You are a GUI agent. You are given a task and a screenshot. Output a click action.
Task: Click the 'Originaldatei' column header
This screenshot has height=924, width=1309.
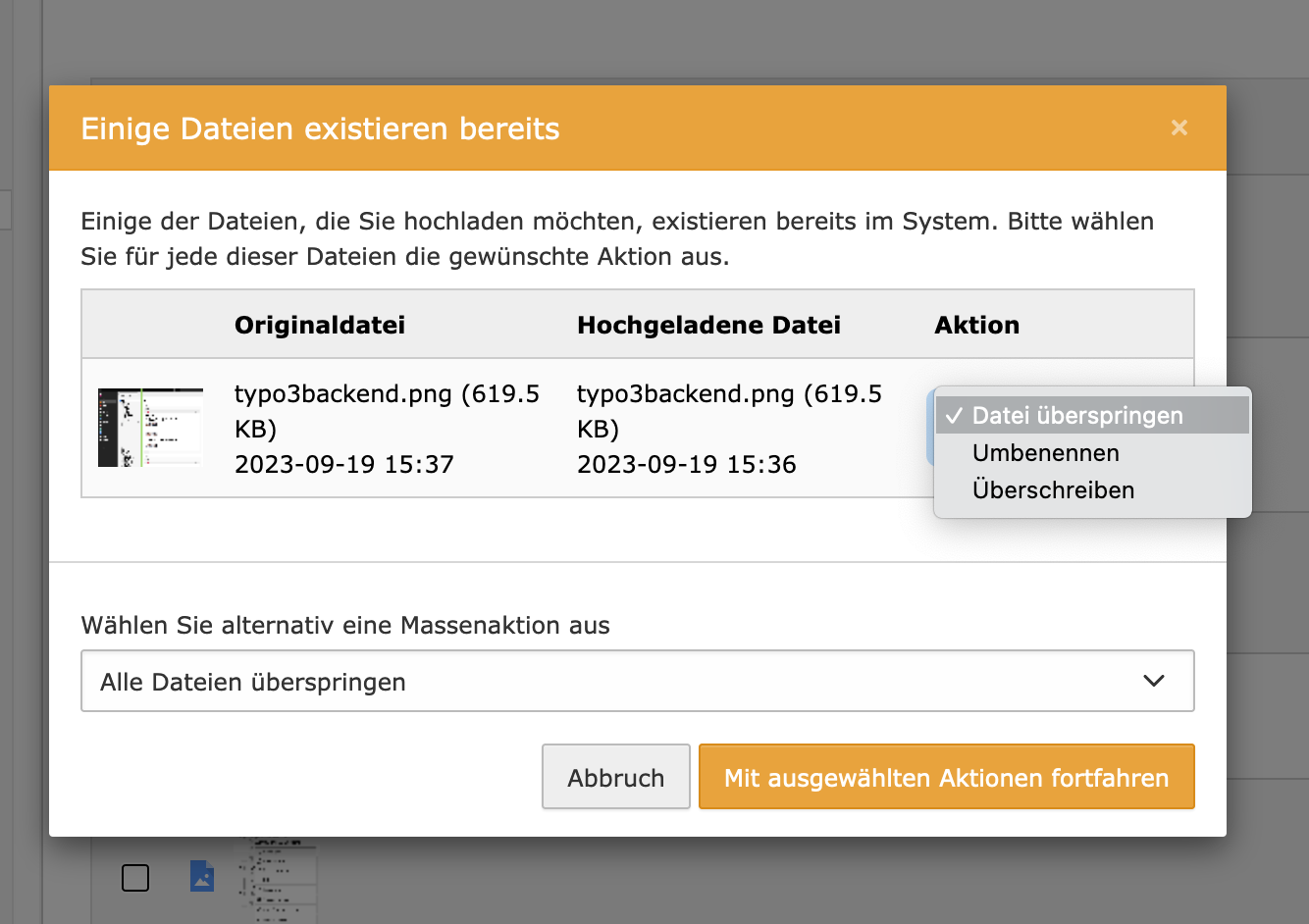pyautogui.click(x=320, y=326)
